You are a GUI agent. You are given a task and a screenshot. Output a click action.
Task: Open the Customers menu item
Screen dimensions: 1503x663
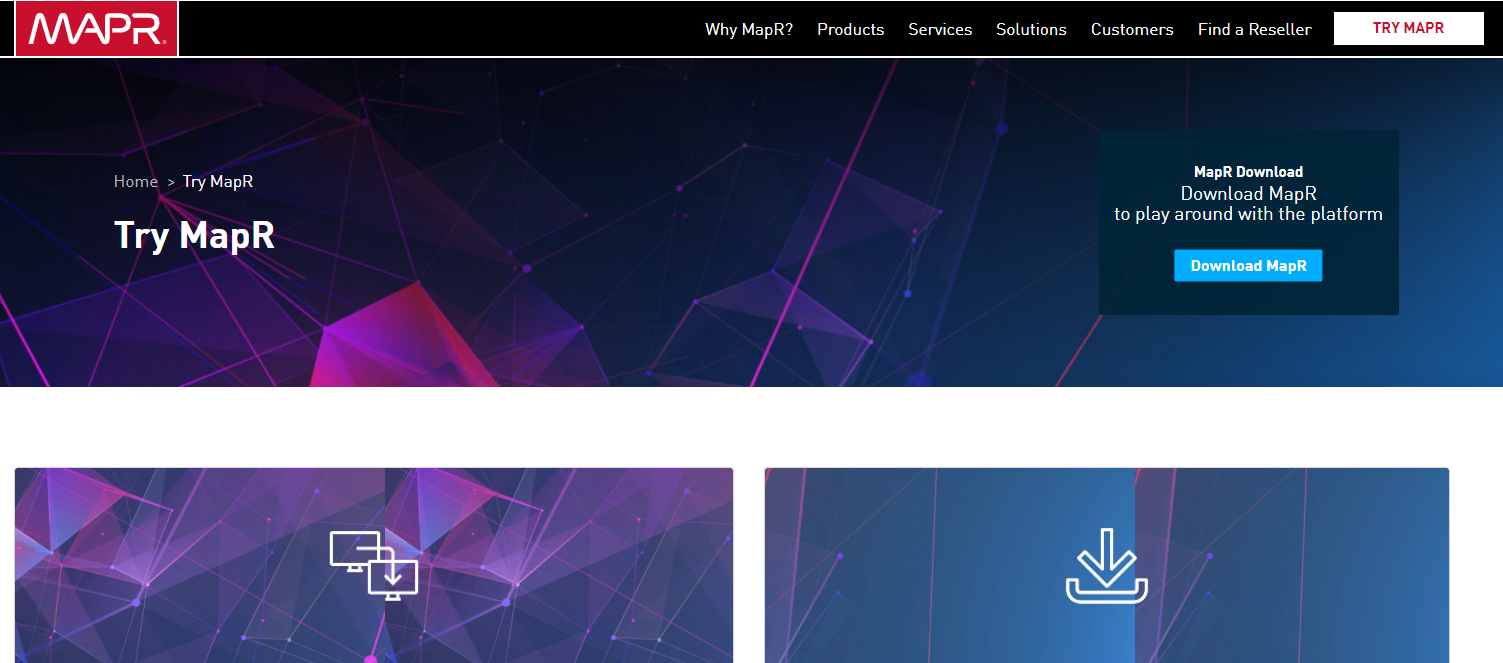pyautogui.click(x=1132, y=29)
